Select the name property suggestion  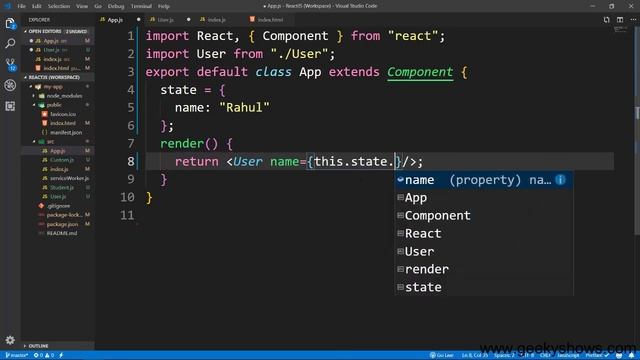484,180
